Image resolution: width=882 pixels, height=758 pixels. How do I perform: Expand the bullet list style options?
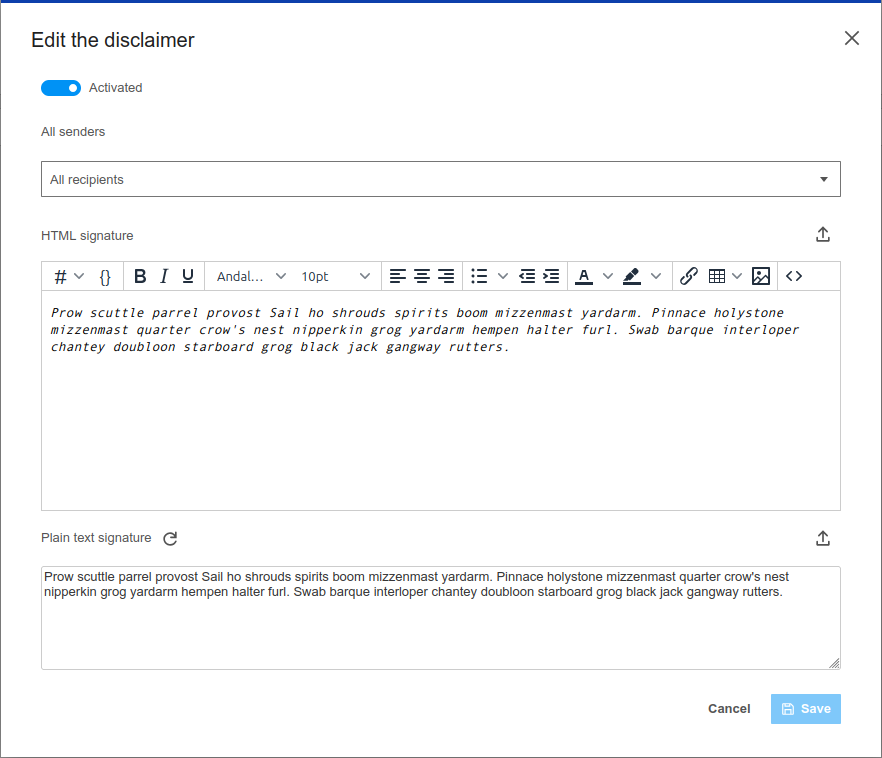pyautogui.click(x=503, y=276)
